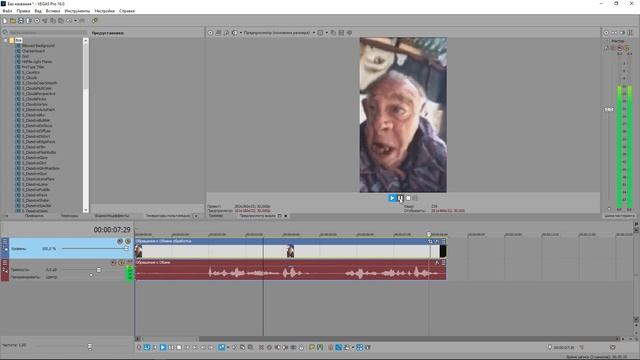Open the split screen view dropdown arrow

pyautogui.click(x=240, y=33)
